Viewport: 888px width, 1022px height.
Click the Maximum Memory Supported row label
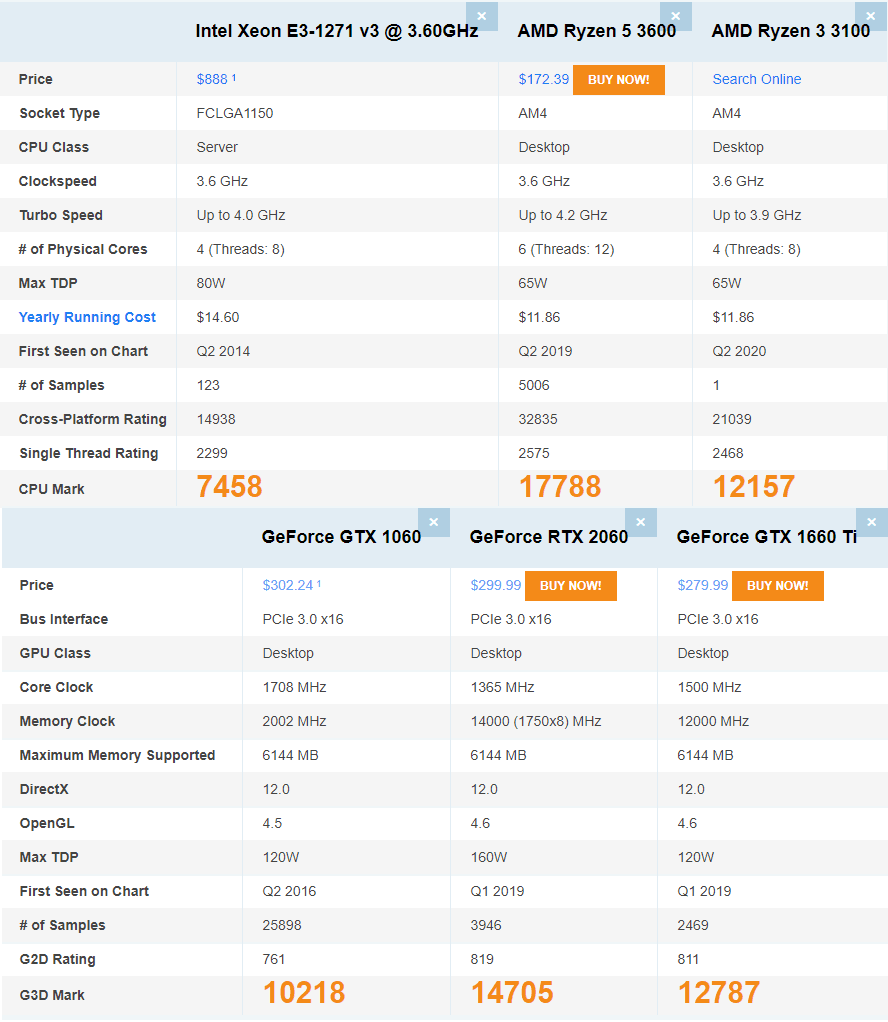click(x=117, y=755)
